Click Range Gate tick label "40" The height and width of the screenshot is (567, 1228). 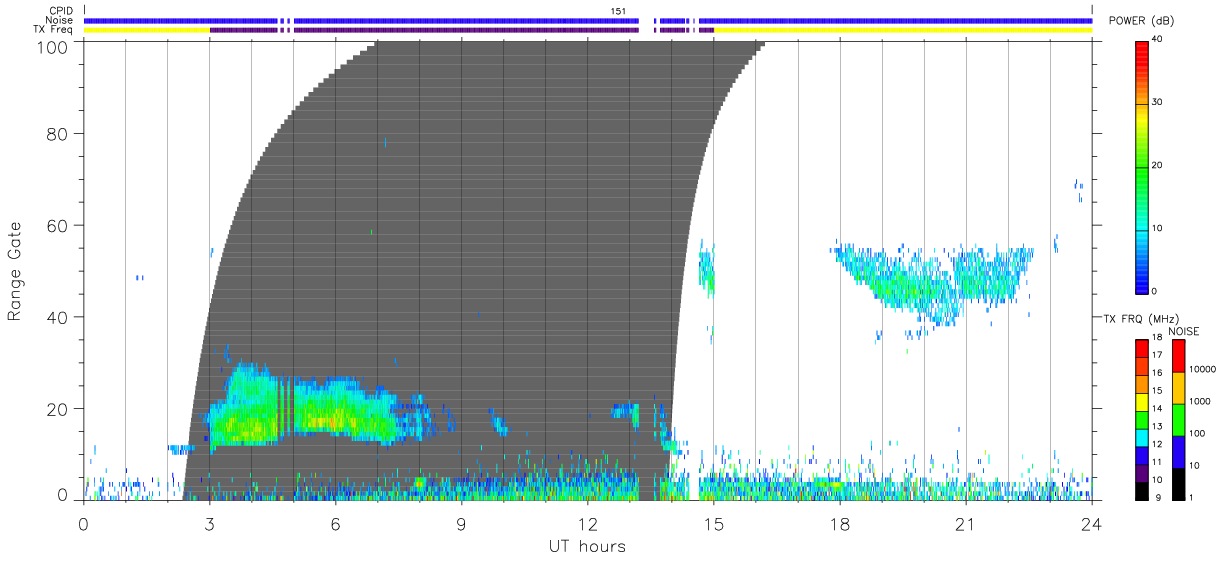coord(59,317)
